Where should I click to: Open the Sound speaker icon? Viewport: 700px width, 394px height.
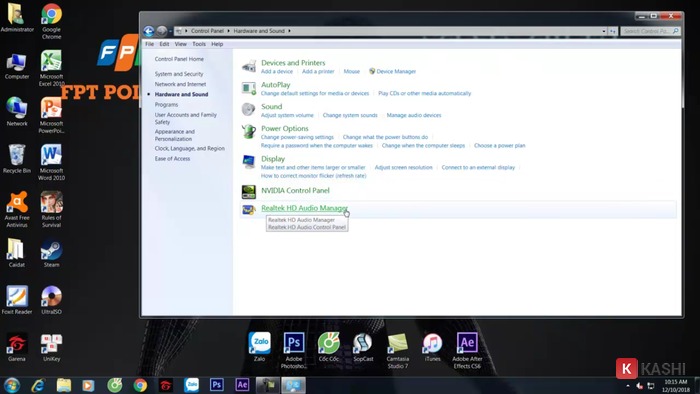249,110
